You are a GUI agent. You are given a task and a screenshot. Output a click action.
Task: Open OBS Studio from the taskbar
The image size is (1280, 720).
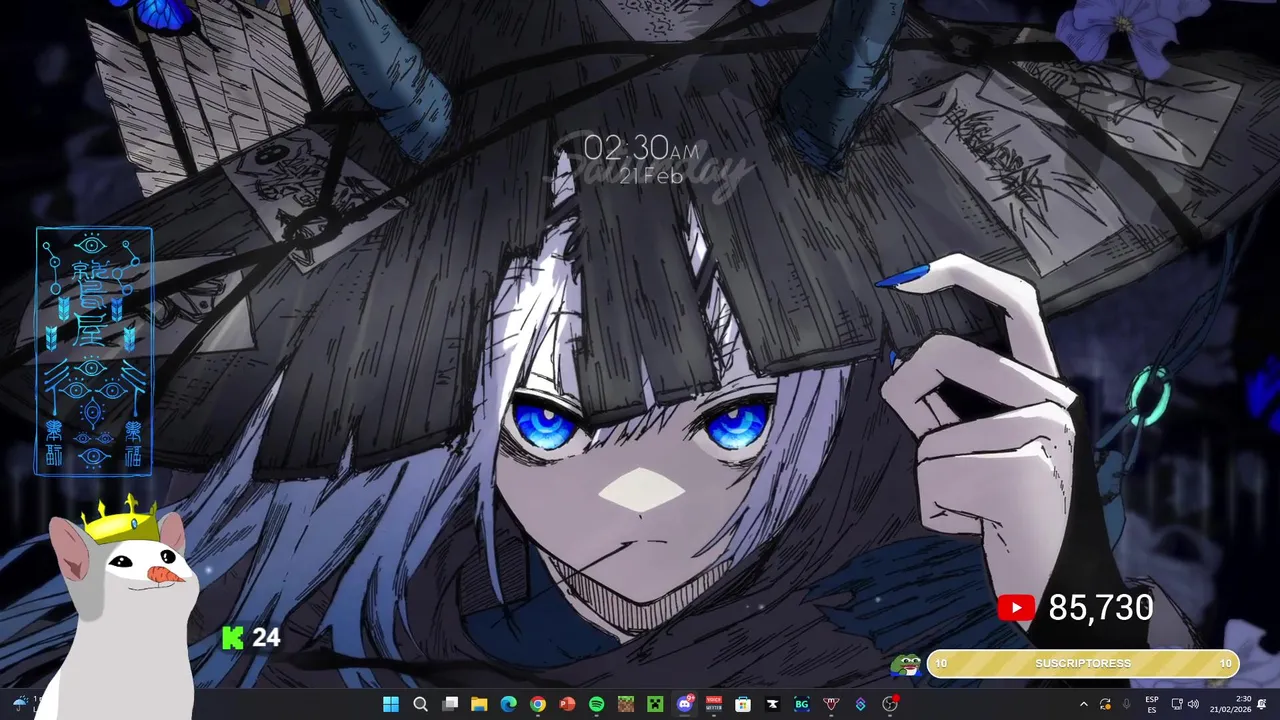pos(890,704)
